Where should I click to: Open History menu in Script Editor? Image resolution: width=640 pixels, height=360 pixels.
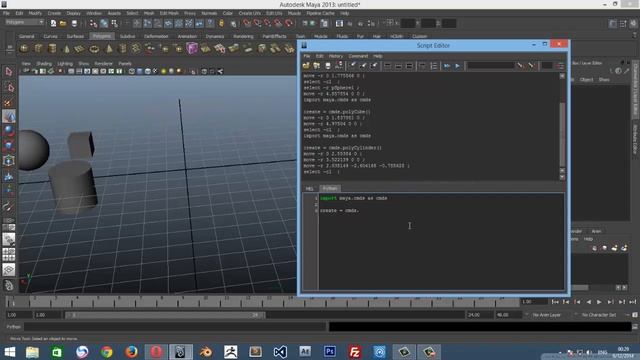336,56
